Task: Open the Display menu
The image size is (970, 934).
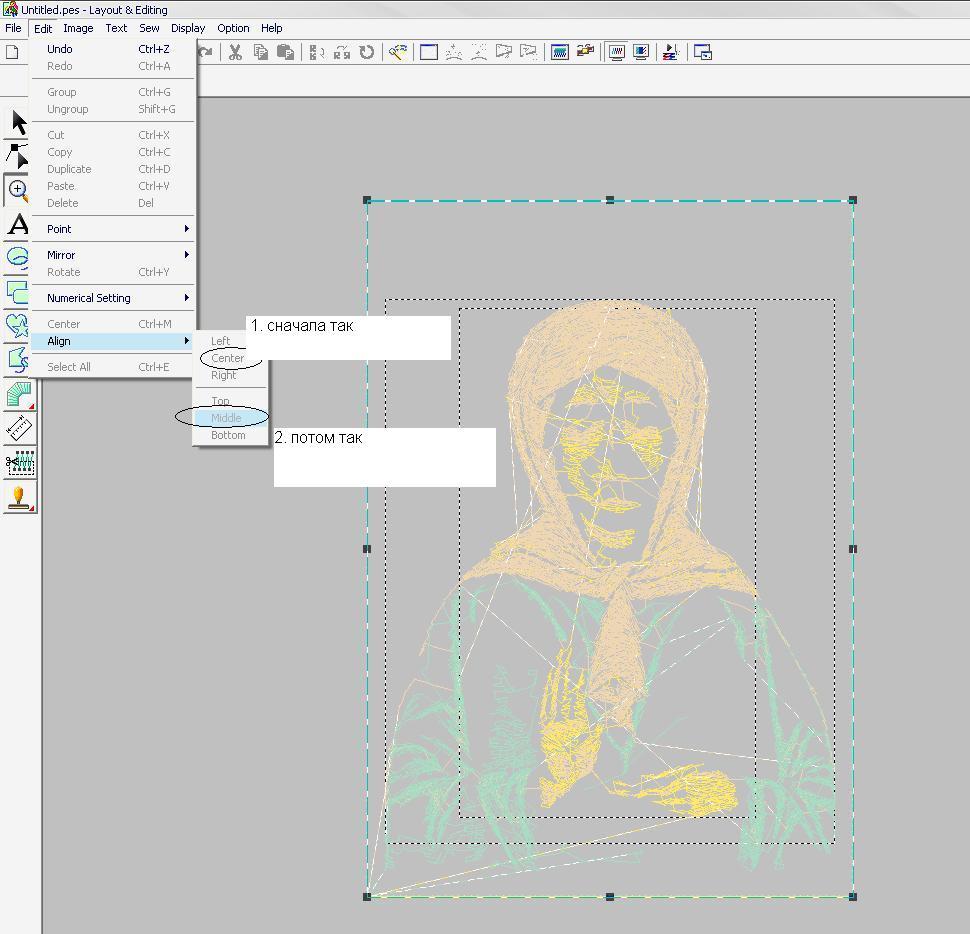Action: tap(187, 28)
